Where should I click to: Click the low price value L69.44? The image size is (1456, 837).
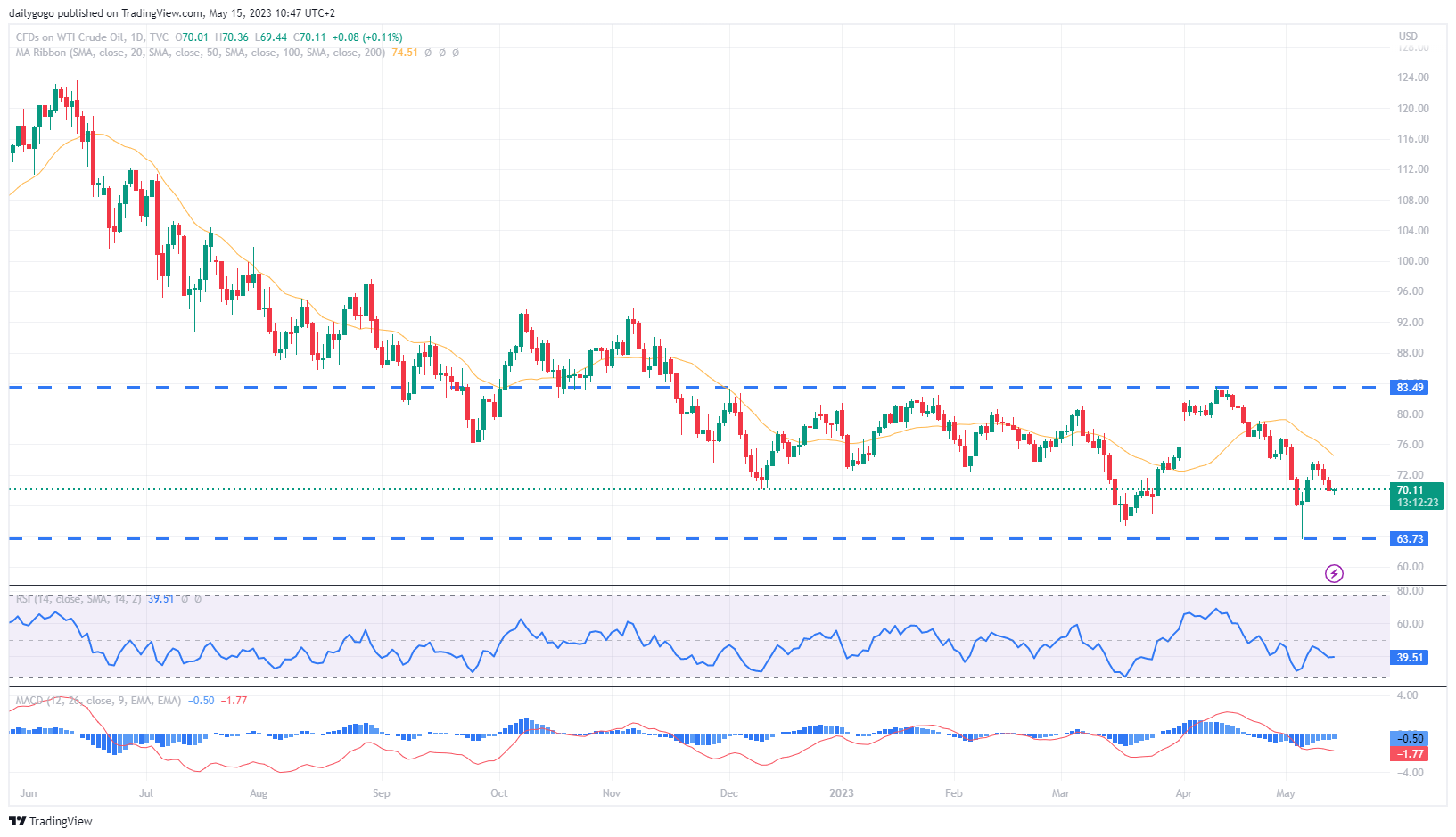click(x=271, y=37)
